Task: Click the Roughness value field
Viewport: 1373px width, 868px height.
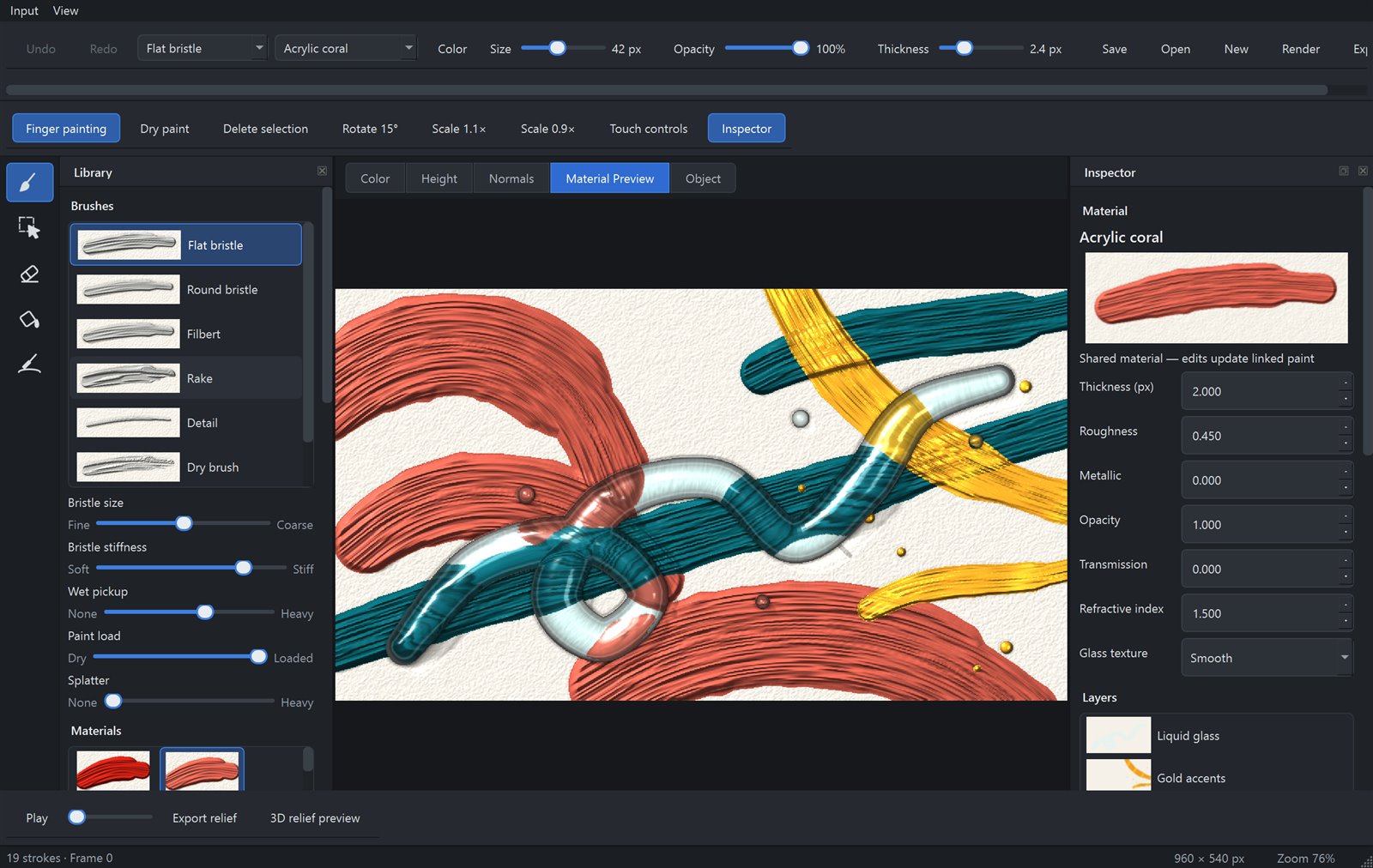Action: [1267, 436]
